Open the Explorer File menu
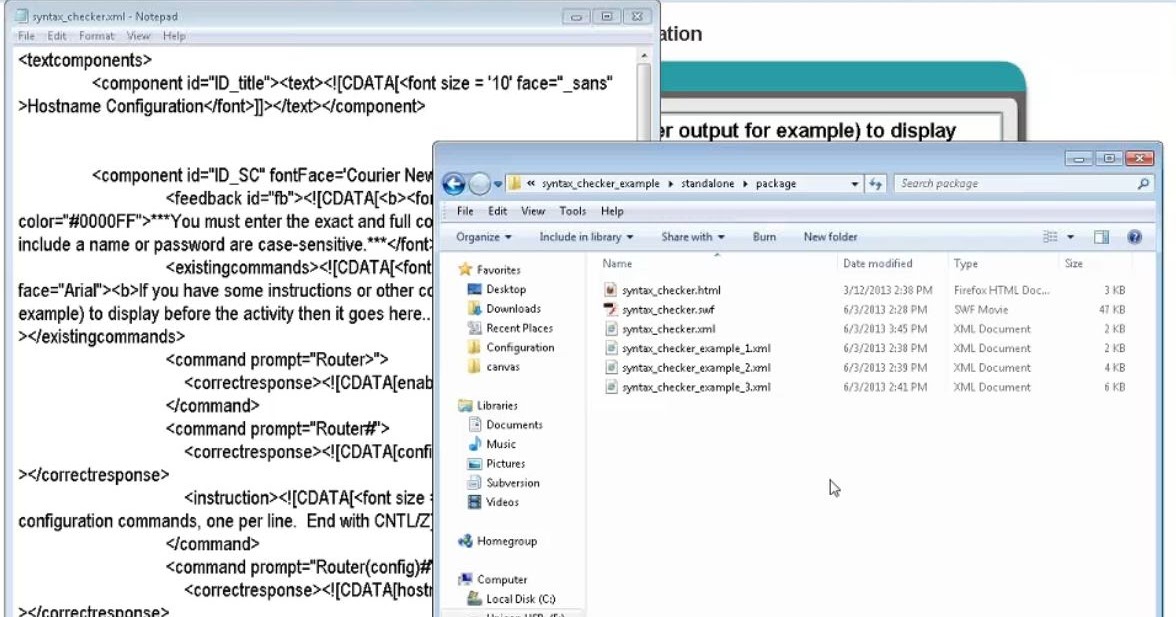Image resolution: width=1176 pixels, height=617 pixels. (x=465, y=211)
